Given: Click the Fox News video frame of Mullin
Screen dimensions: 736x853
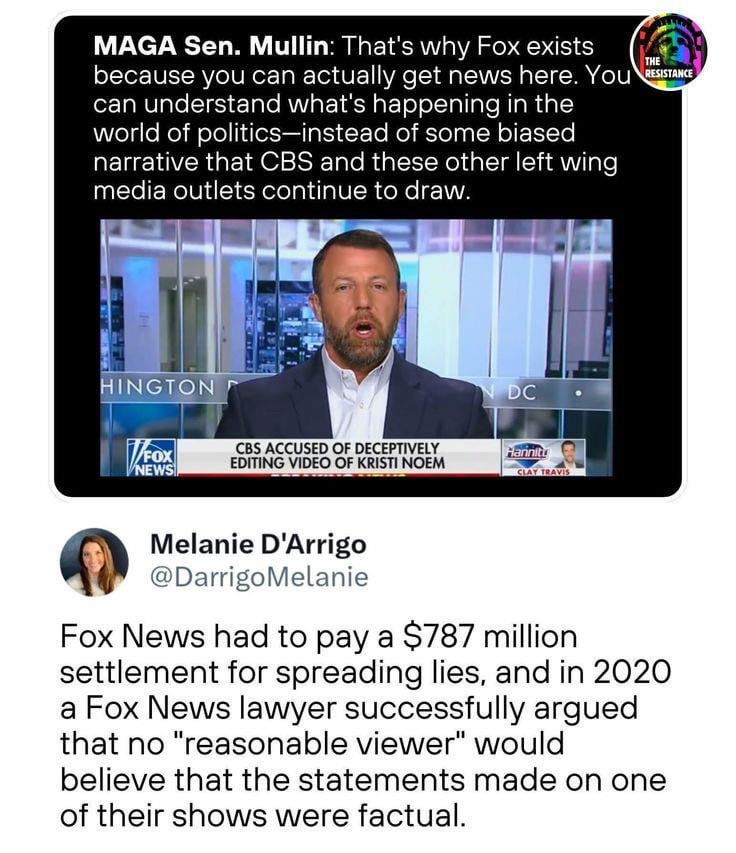Looking at the screenshot, I should click(356, 348).
